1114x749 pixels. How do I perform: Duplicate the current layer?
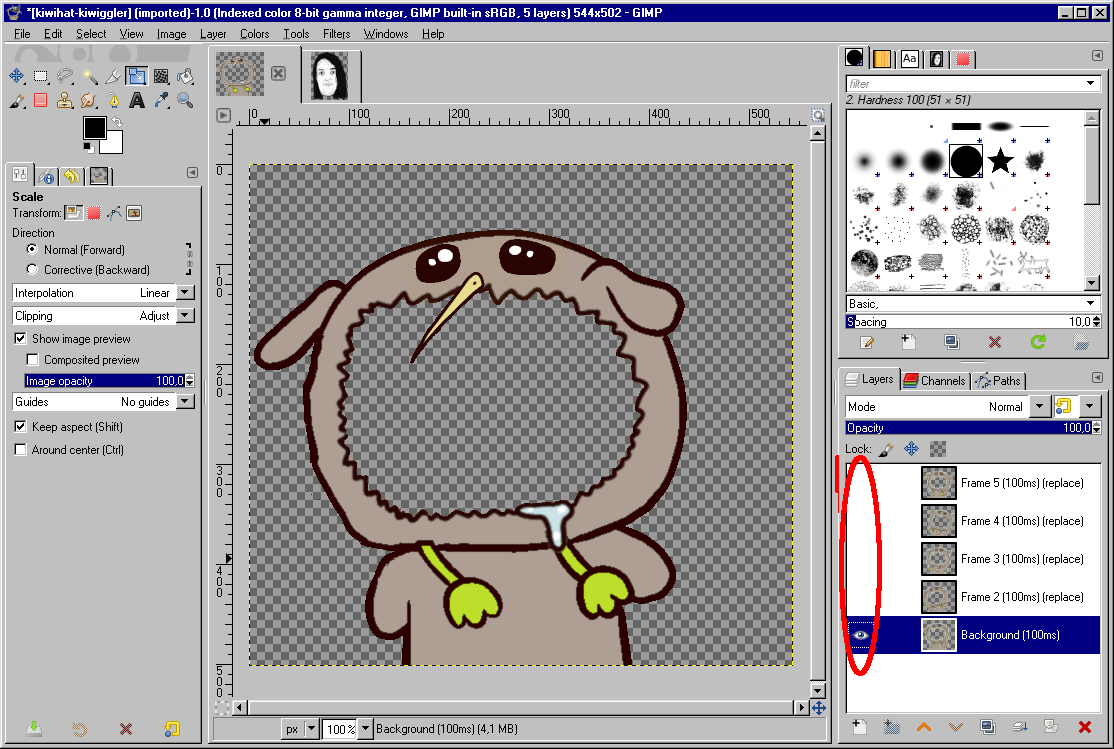point(988,727)
